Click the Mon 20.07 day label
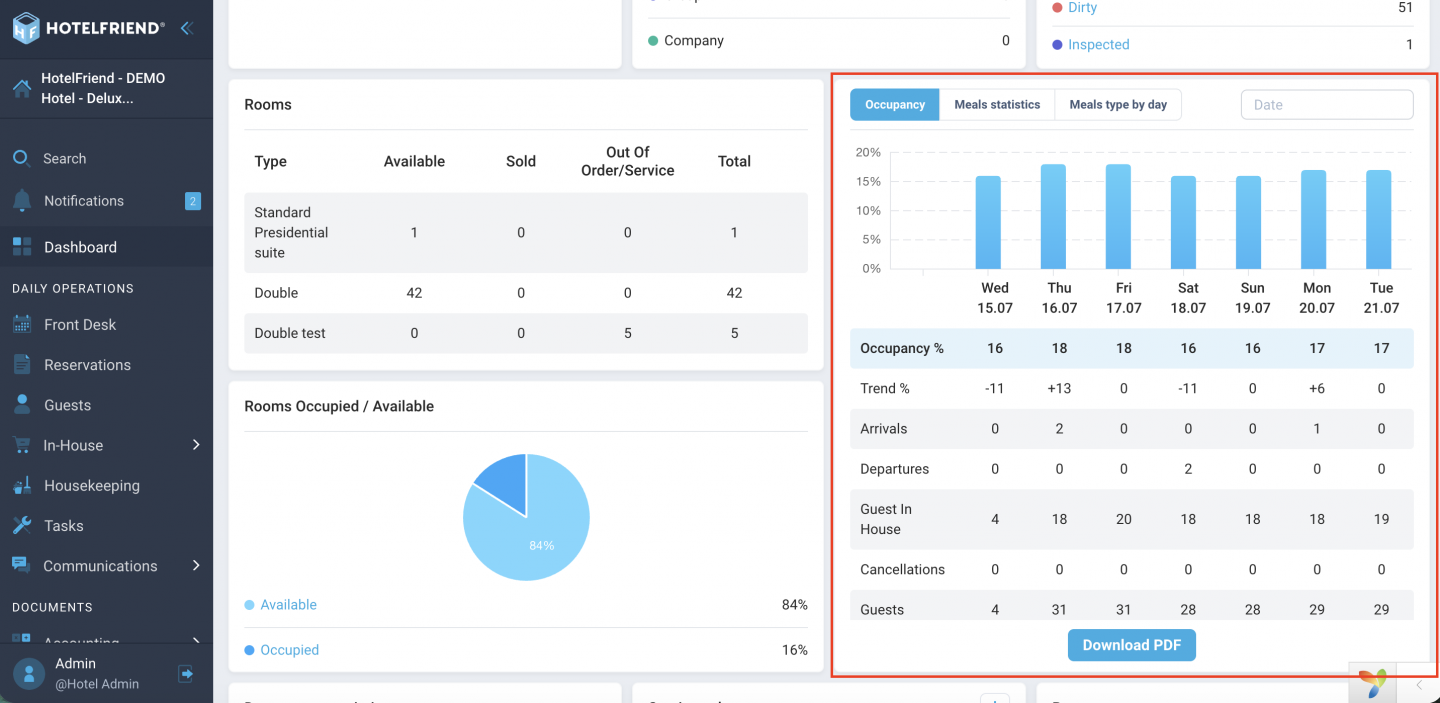The width and height of the screenshot is (1440, 703). [1317, 298]
